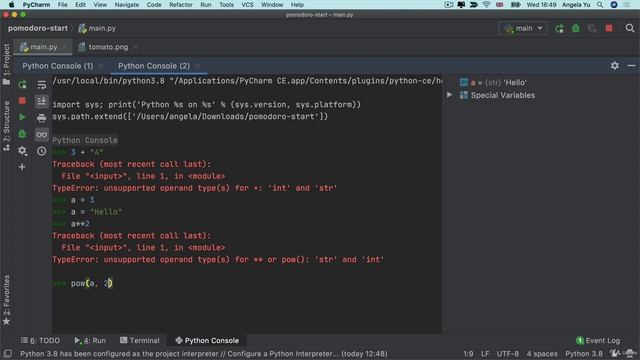Open PyCharm application menu
Screen dimensions: 640x360
[x=36, y=5]
